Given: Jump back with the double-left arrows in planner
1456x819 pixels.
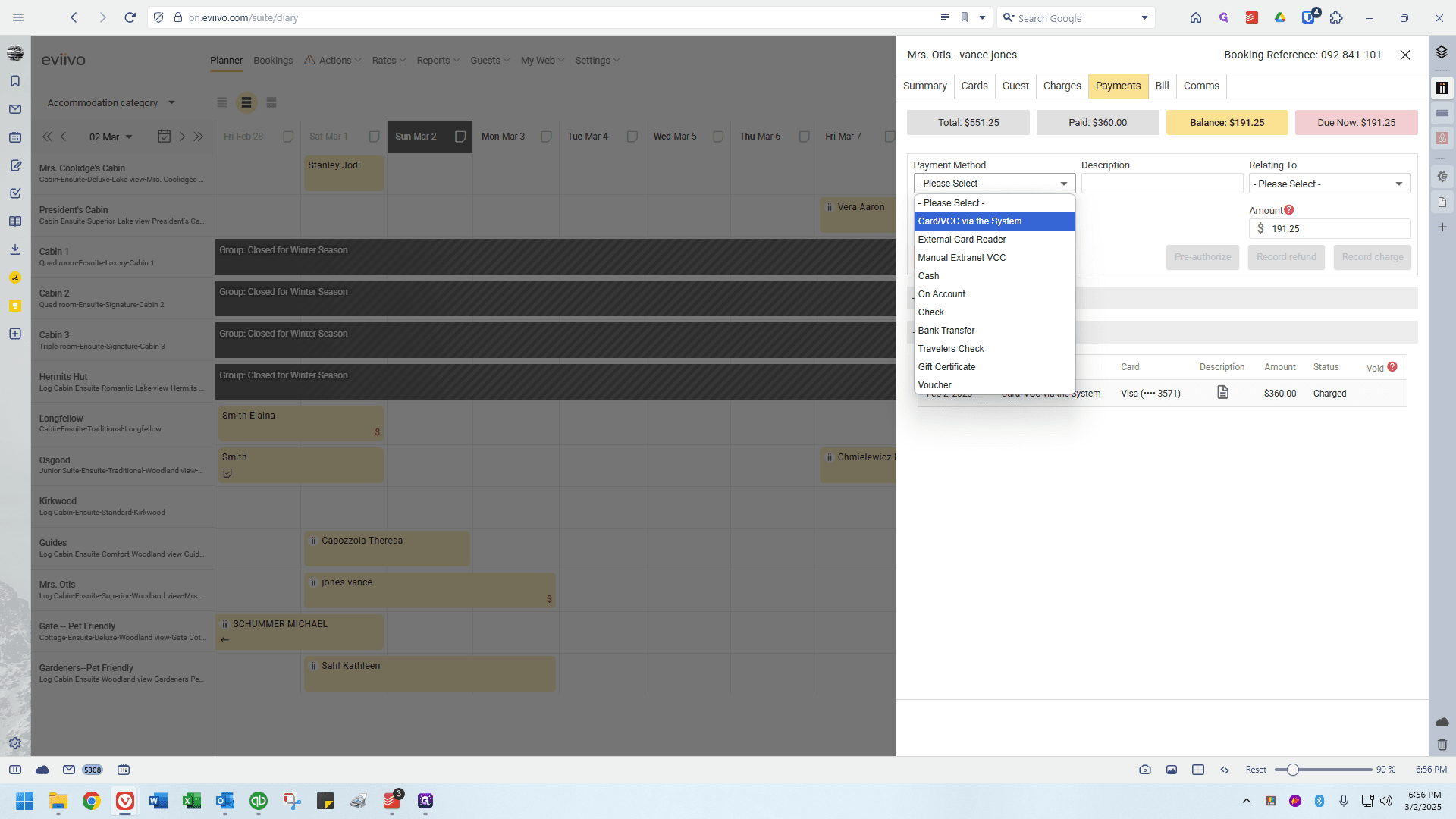Looking at the screenshot, I should (x=47, y=136).
